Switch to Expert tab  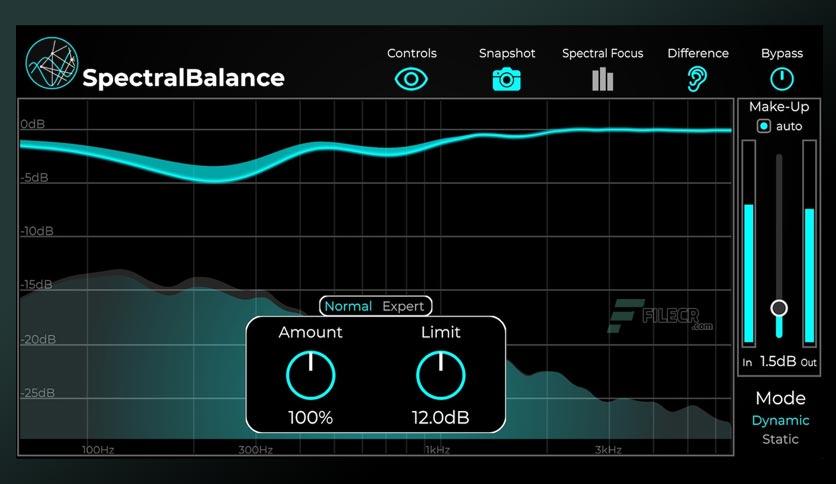click(x=403, y=306)
